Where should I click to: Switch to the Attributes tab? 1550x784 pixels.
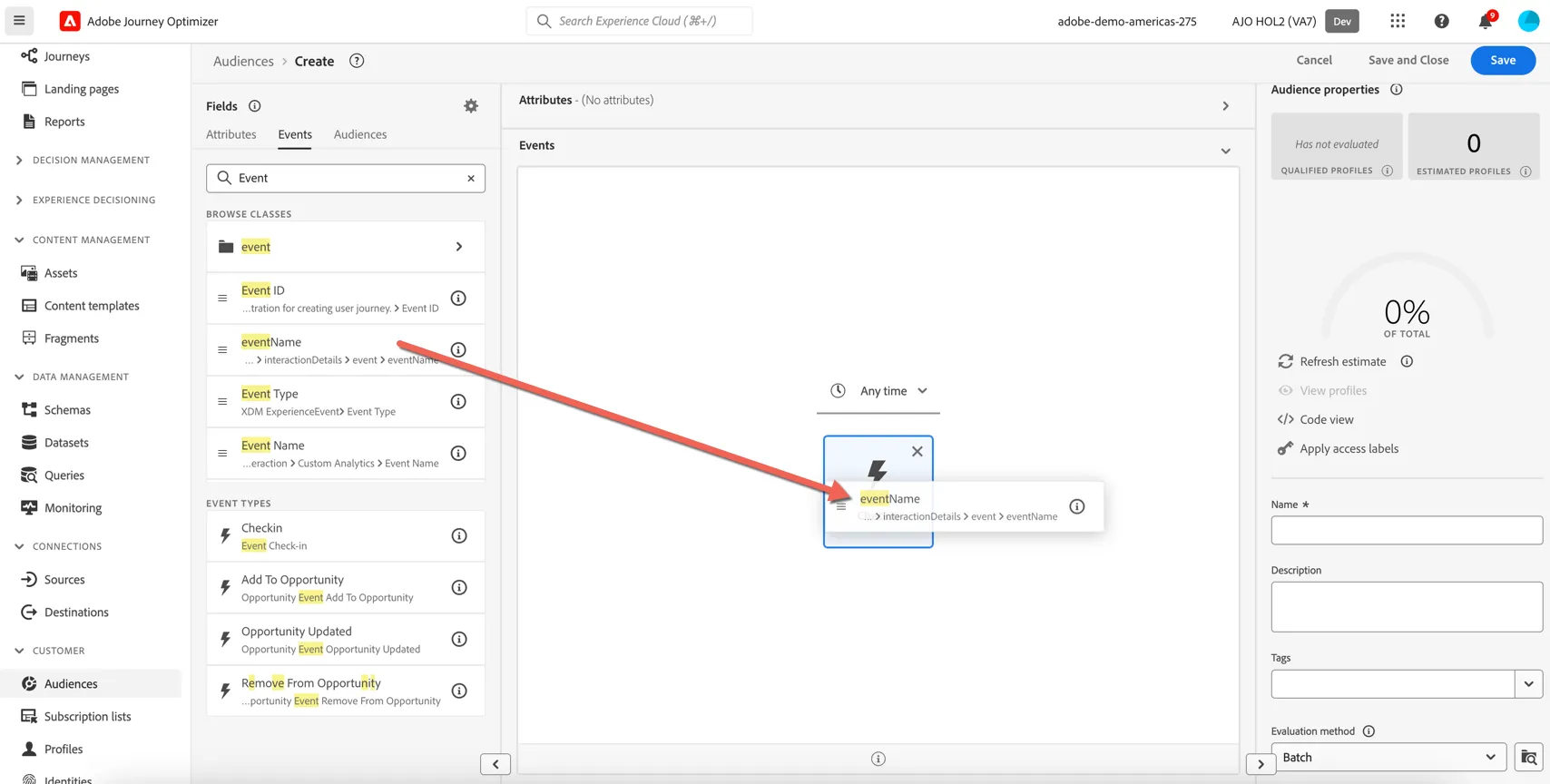[231, 134]
